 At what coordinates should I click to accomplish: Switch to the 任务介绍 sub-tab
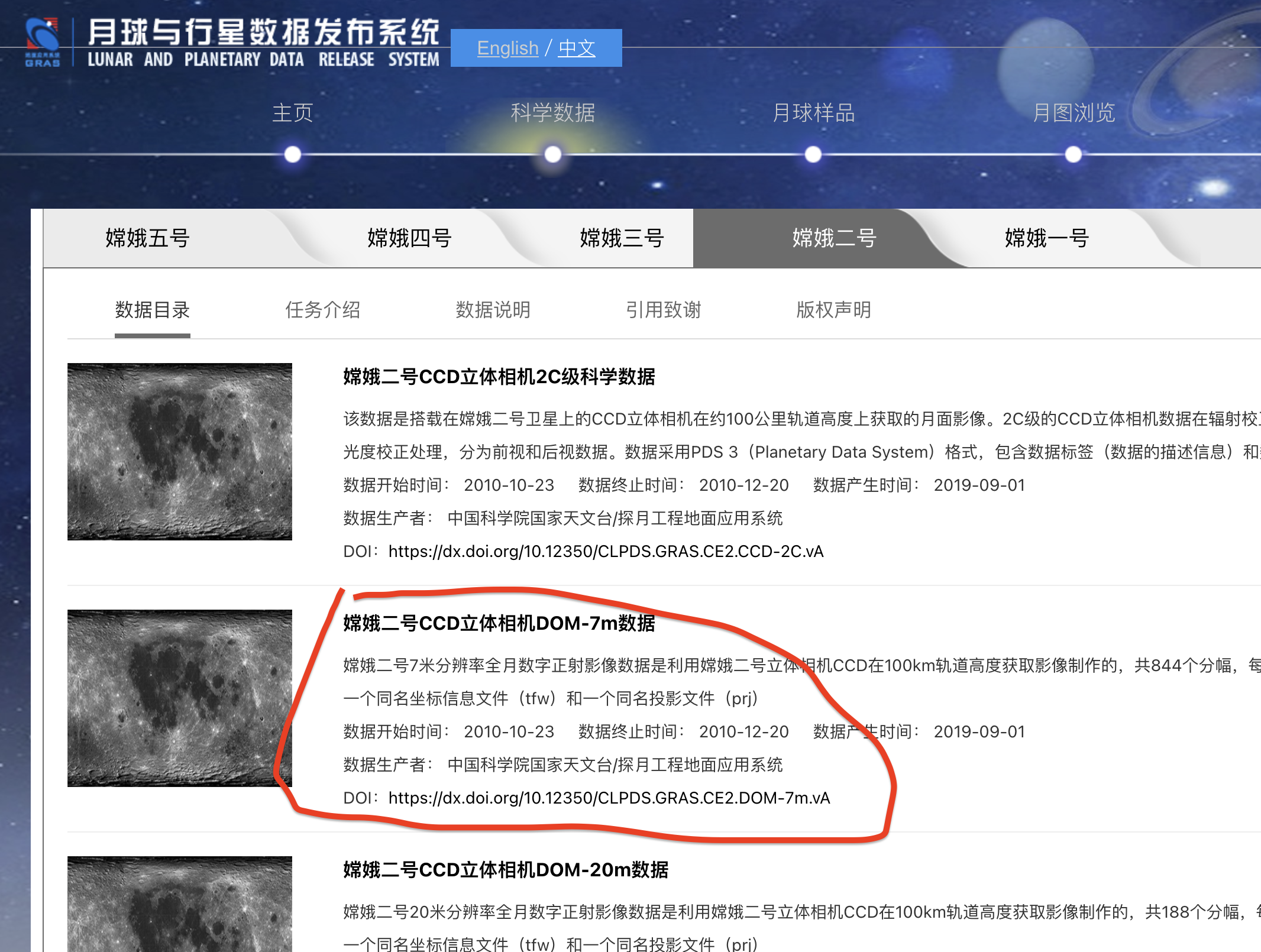coord(322,310)
